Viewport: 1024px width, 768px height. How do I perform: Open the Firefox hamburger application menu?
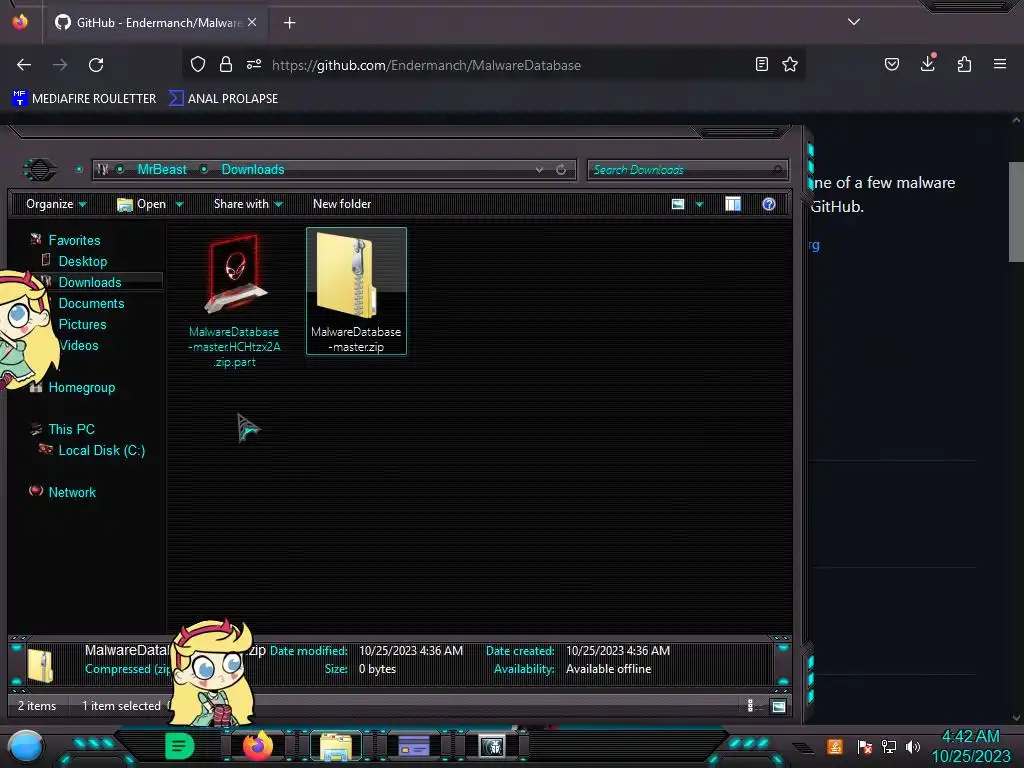pyautogui.click(x=1000, y=64)
